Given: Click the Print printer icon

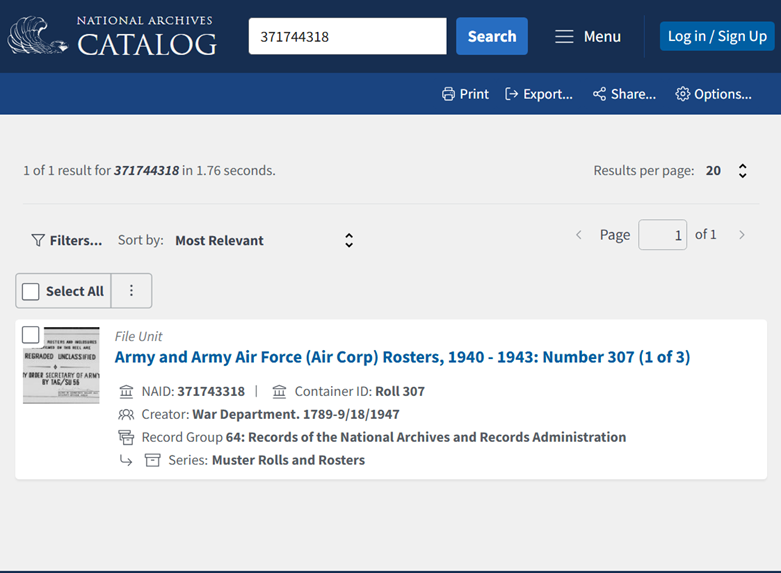Looking at the screenshot, I should coord(448,94).
